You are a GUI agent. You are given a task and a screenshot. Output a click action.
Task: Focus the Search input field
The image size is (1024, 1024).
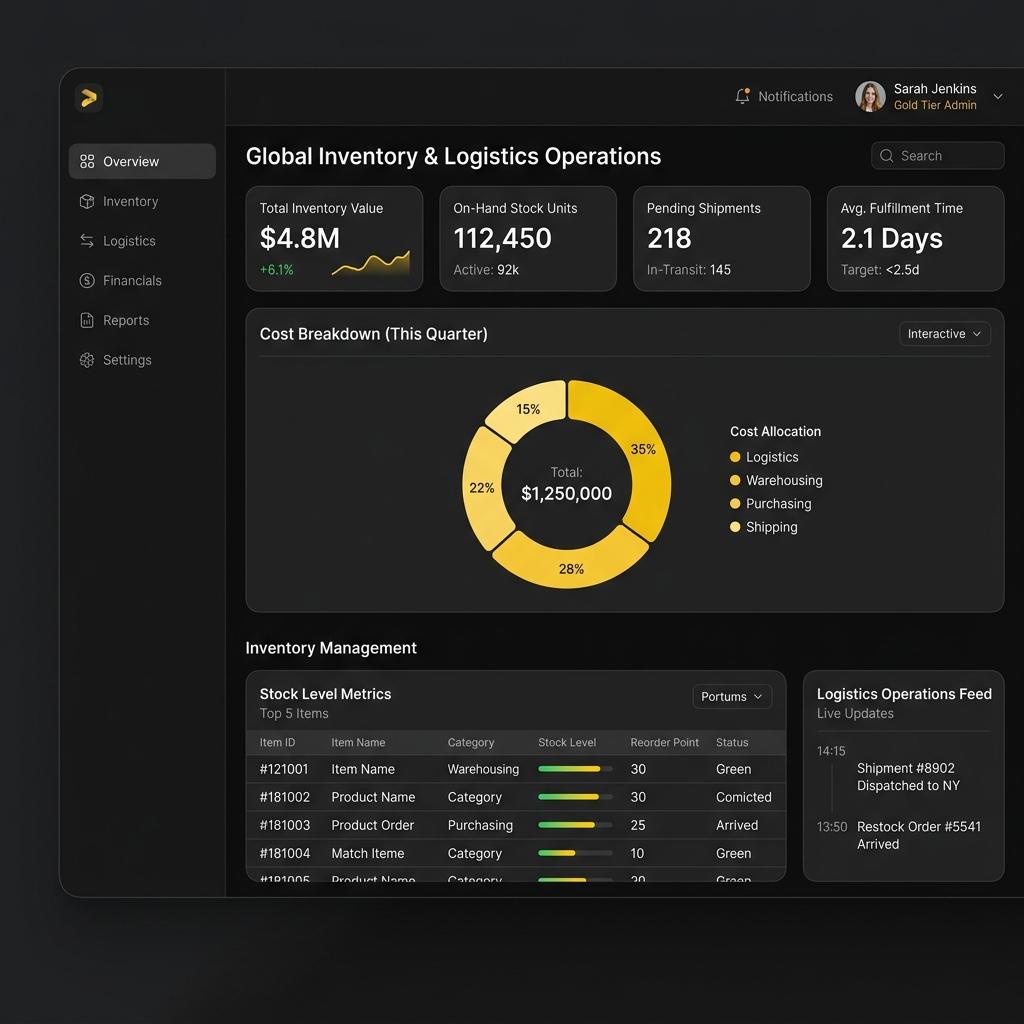click(x=937, y=155)
